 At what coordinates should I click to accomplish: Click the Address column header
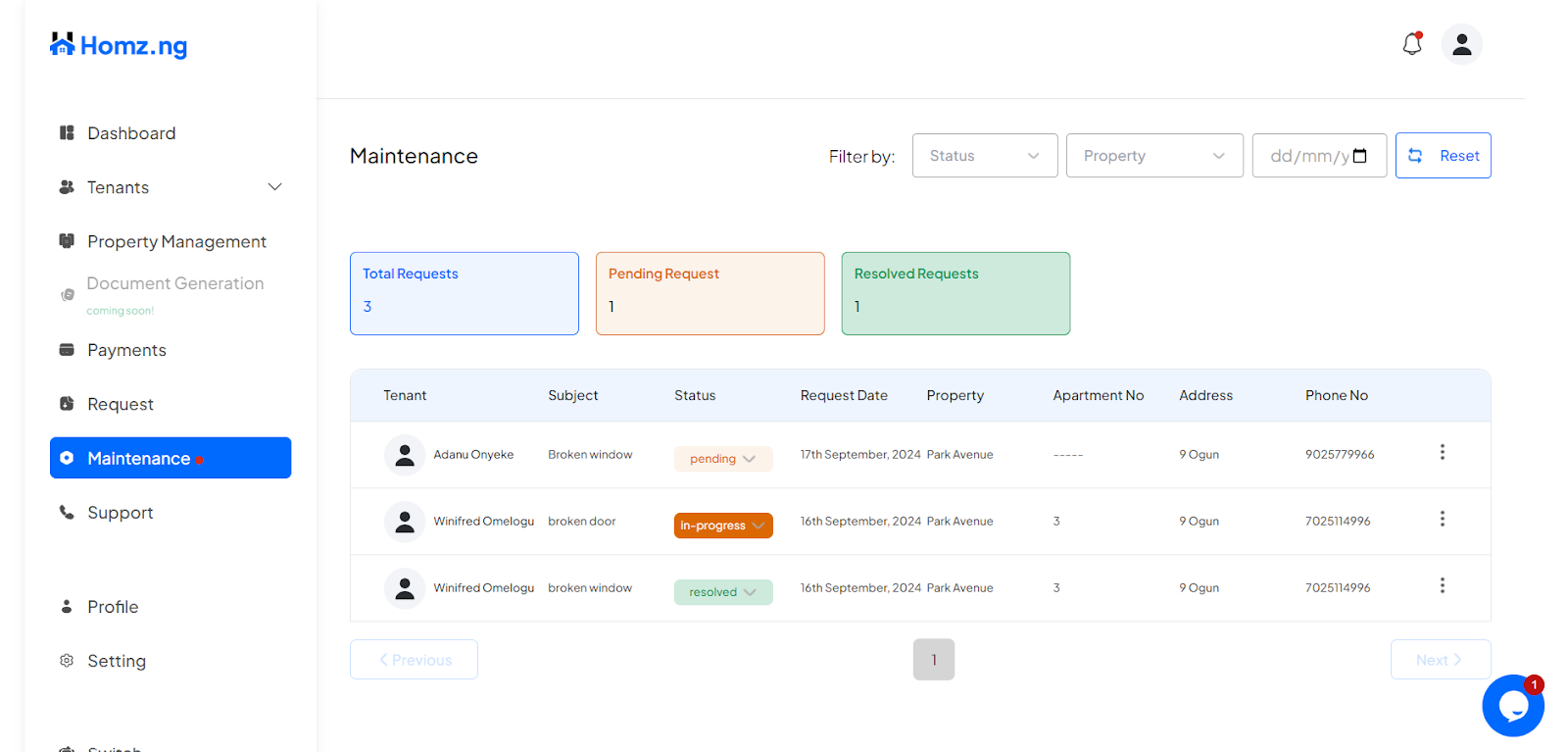[1205, 395]
